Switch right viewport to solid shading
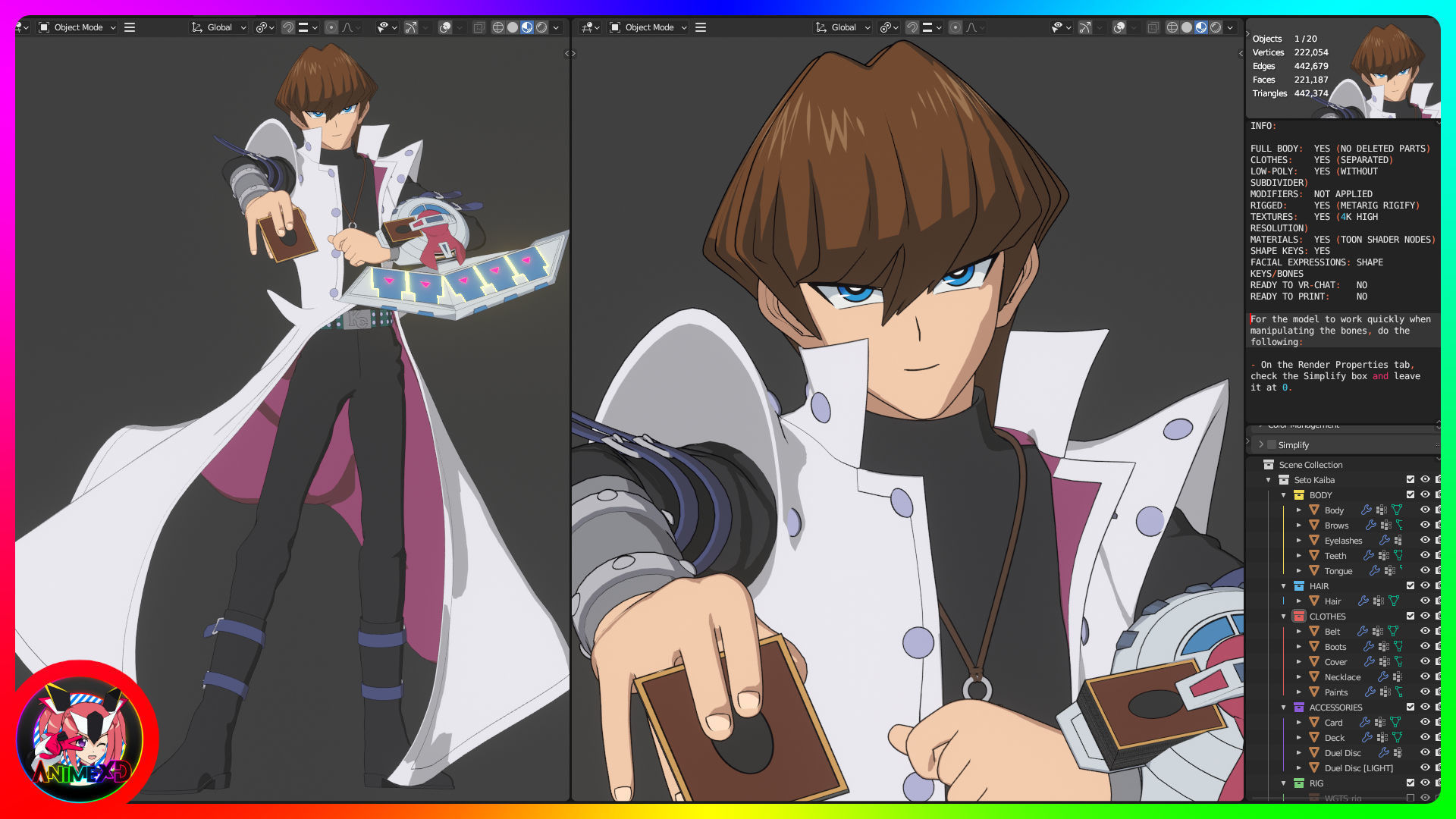The height and width of the screenshot is (819, 1456). (1187, 27)
